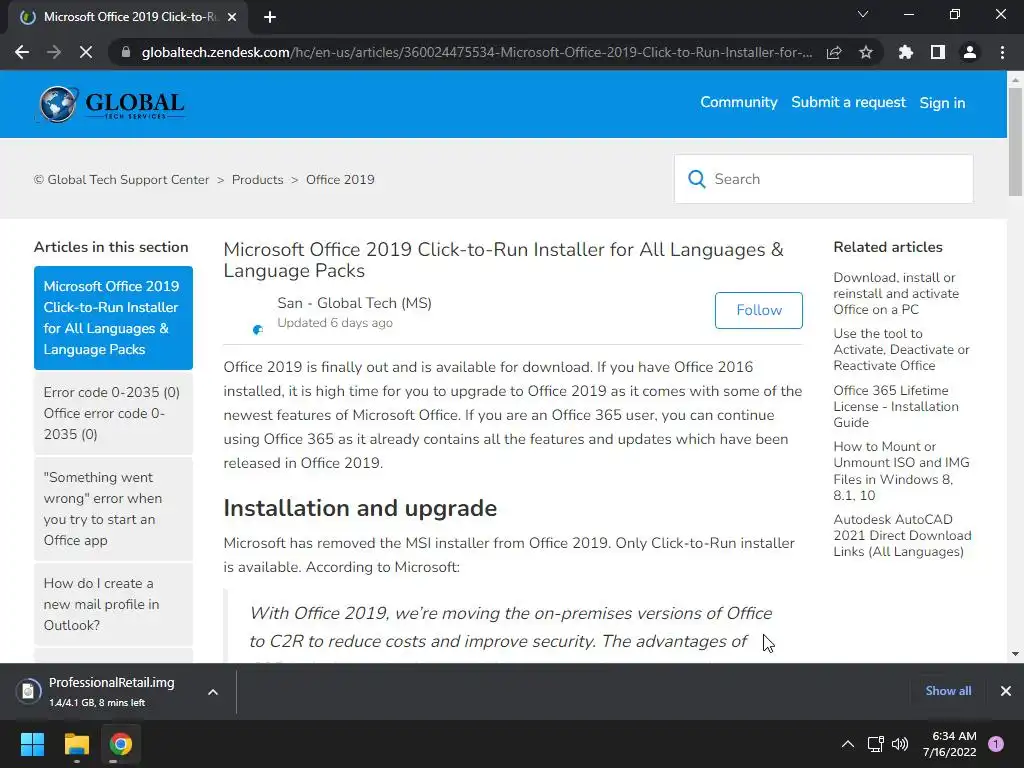The image size is (1024, 768).
Task: Share this page icon in address bar
Action: tap(834, 52)
